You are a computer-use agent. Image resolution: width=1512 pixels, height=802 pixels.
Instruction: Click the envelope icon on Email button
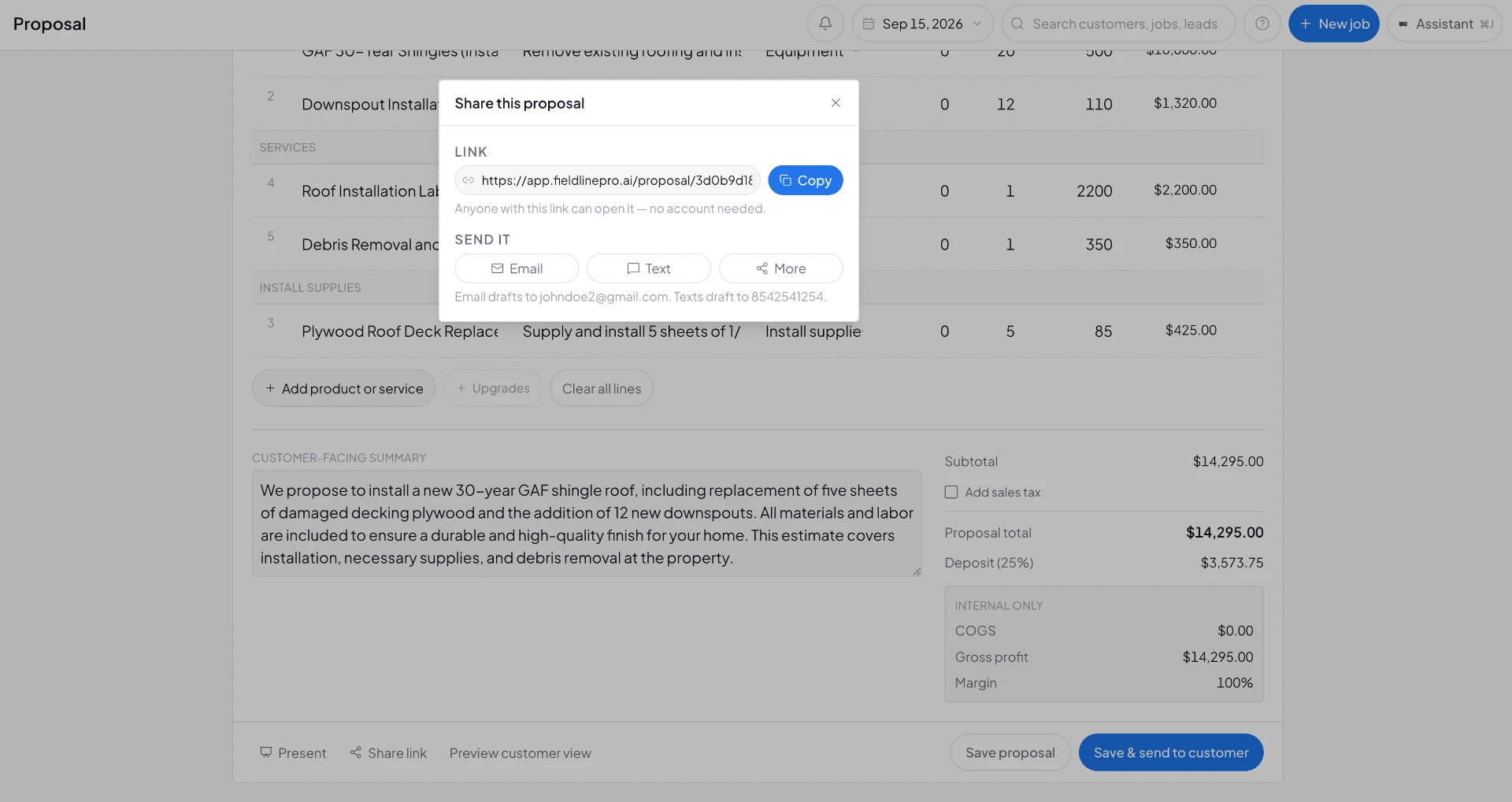[497, 268]
